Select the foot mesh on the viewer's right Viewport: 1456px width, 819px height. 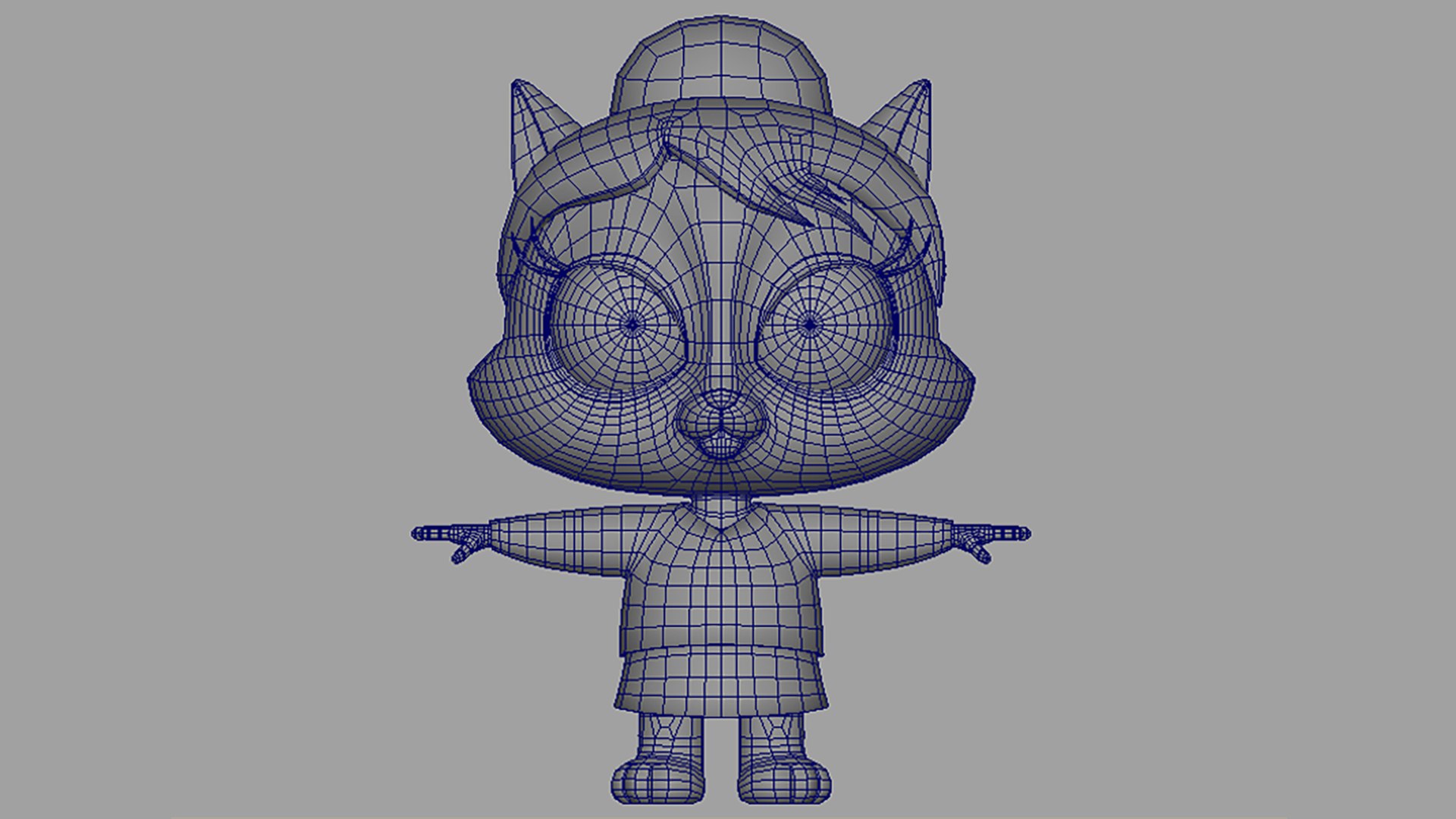[x=786, y=781]
